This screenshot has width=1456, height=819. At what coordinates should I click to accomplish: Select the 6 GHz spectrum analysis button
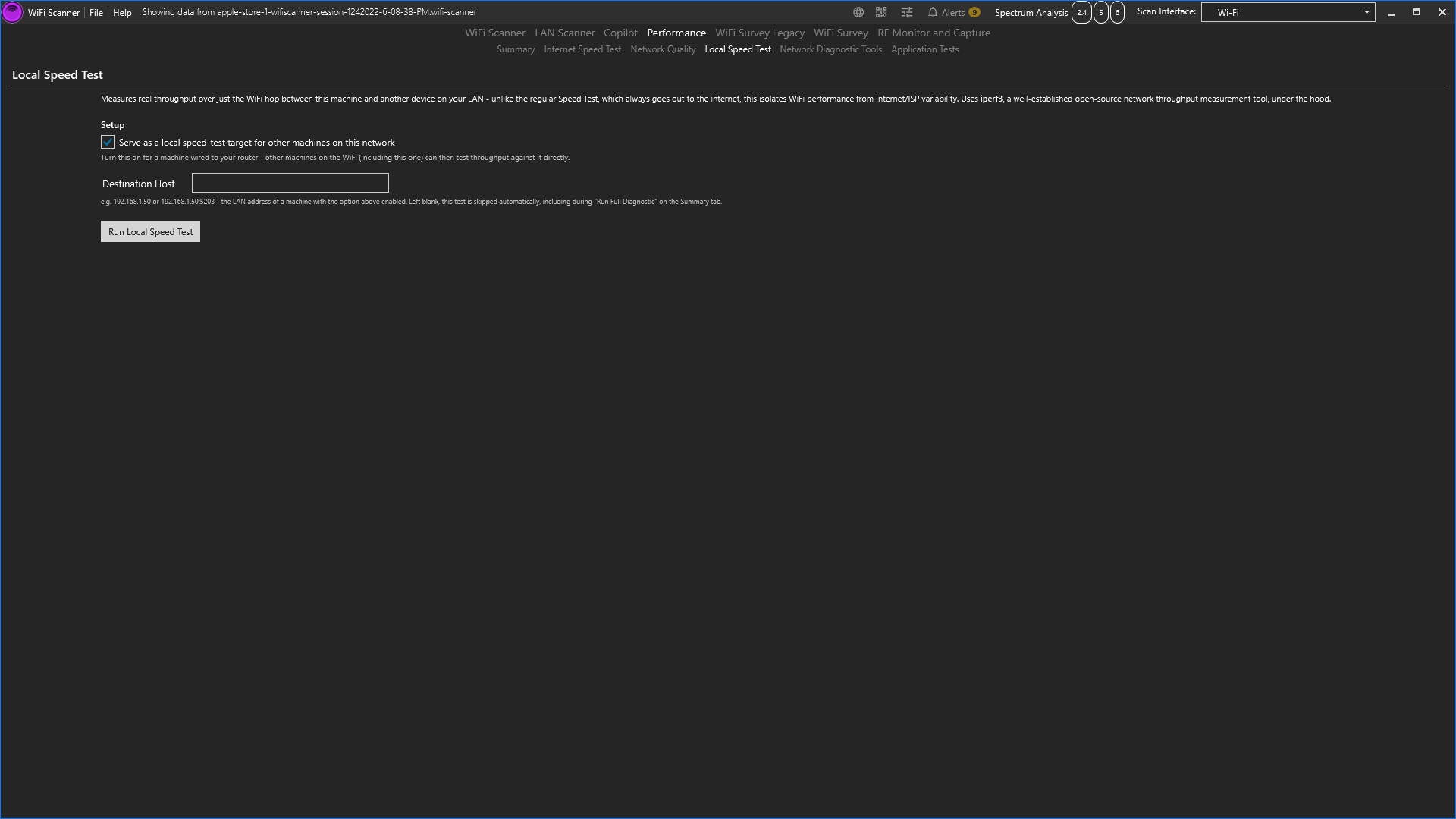[x=1117, y=12]
